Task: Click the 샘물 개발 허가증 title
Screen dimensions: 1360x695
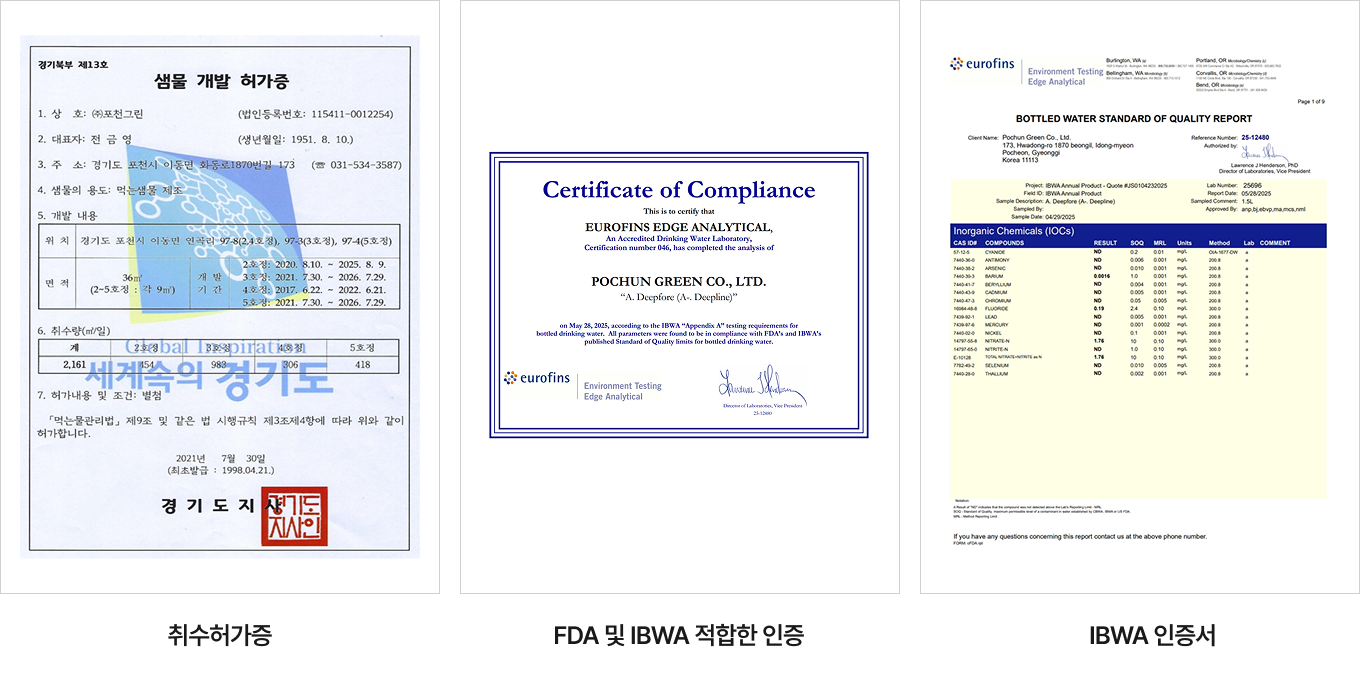Action: click(x=219, y=81)
